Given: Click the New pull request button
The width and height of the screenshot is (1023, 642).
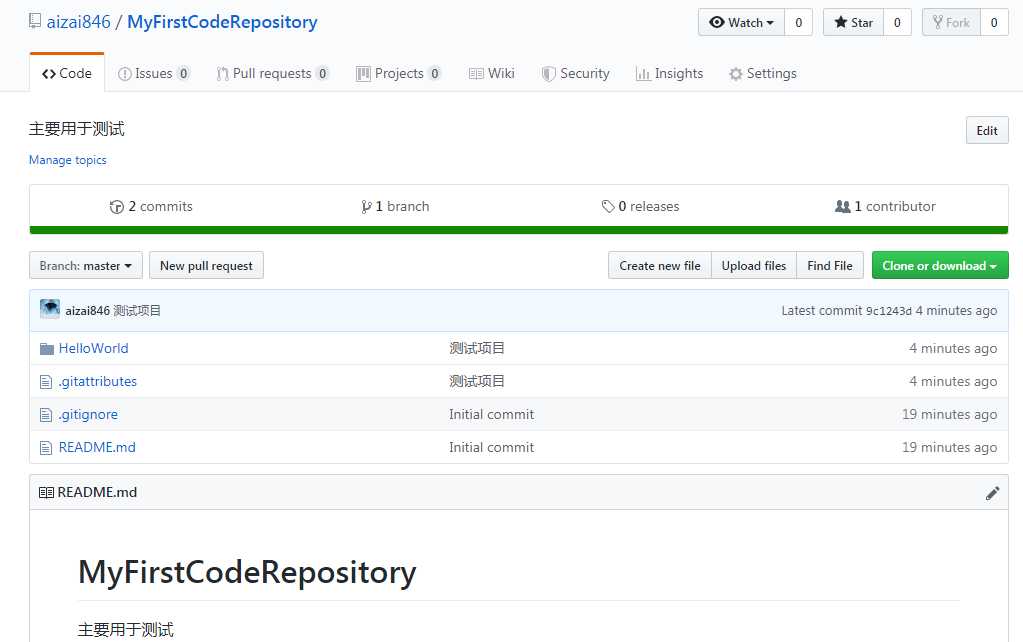Looking at the screenshot, I should (206, 266).
